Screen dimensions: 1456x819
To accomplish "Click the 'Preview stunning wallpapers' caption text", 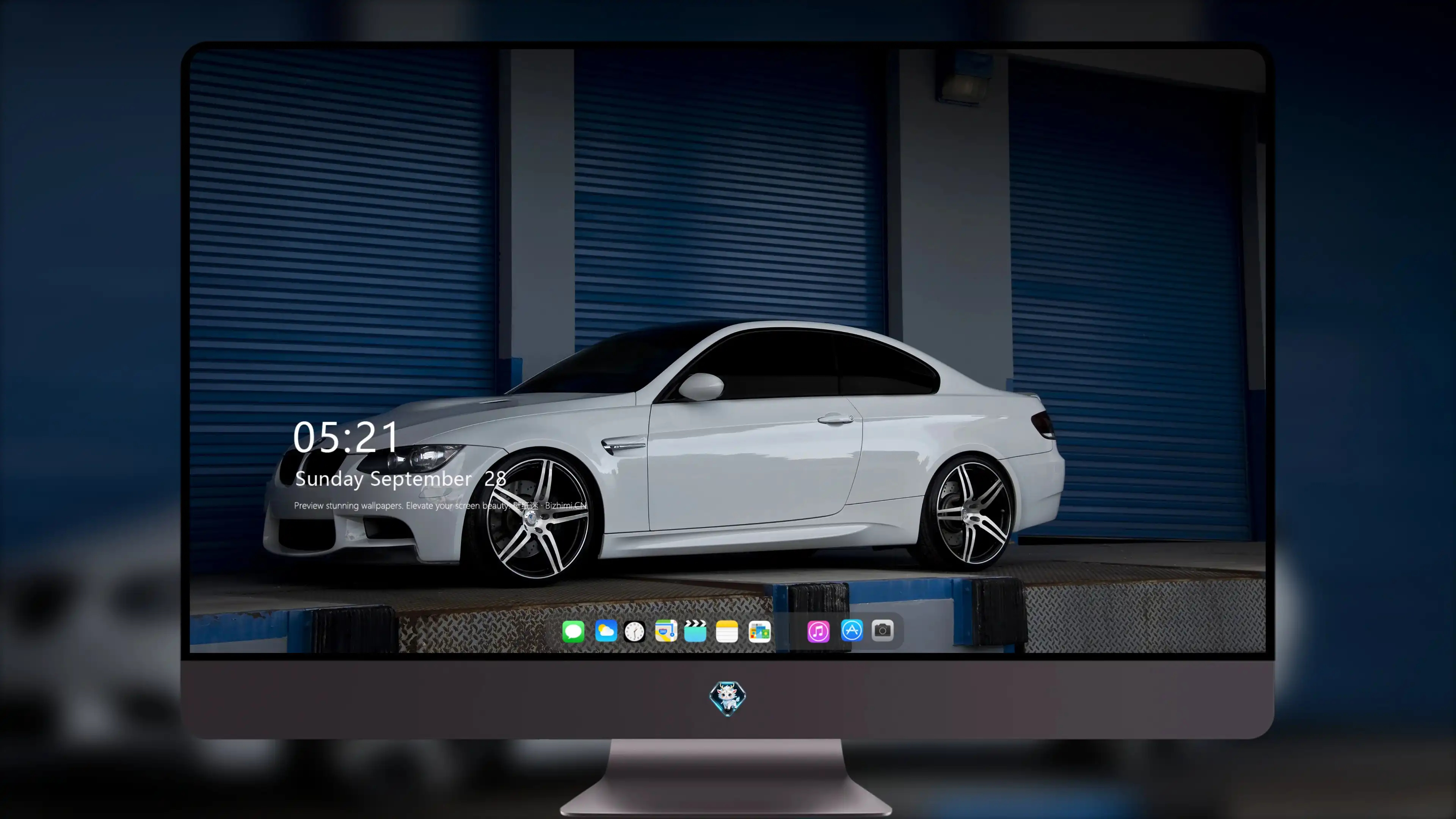I will [440, 505].
